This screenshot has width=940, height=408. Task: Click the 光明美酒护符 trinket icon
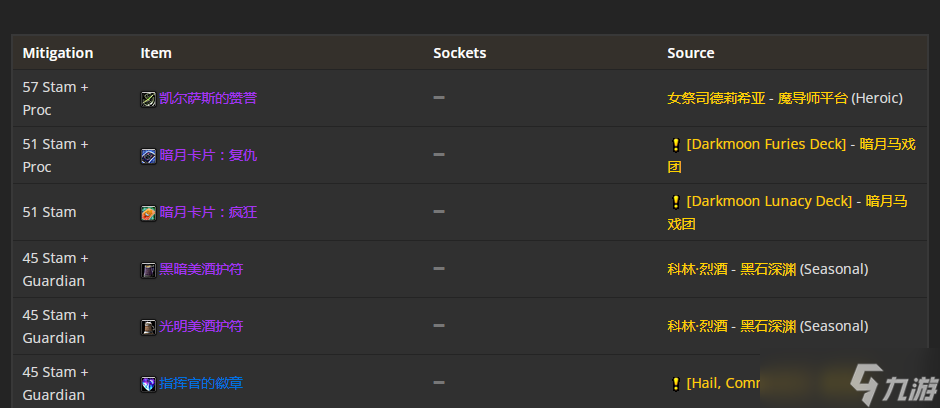[149, 327]
